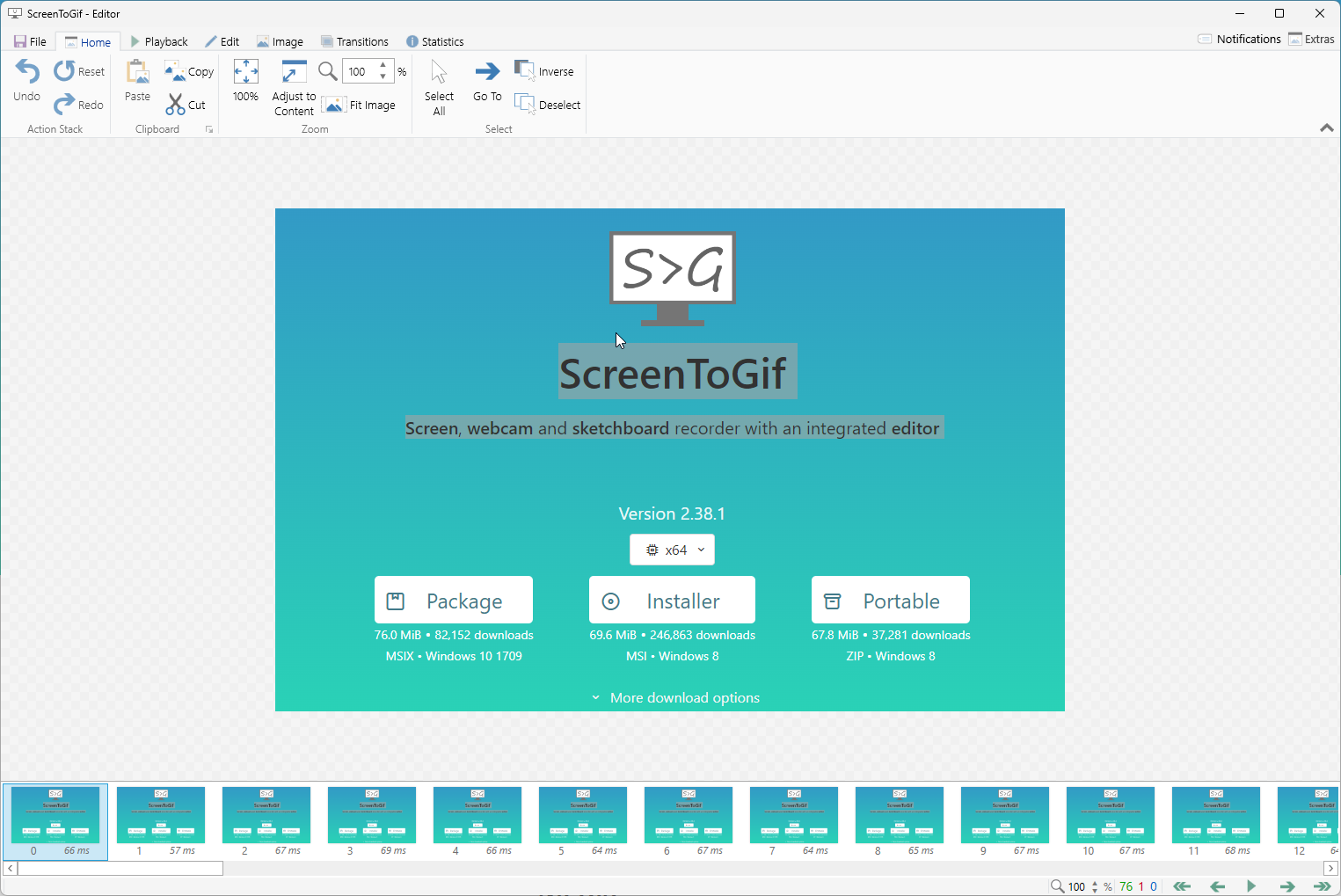The height and width of the screenshot is (896, 1341).
Task: Open the Transitions tab
Action: click(x=354, y=41)
